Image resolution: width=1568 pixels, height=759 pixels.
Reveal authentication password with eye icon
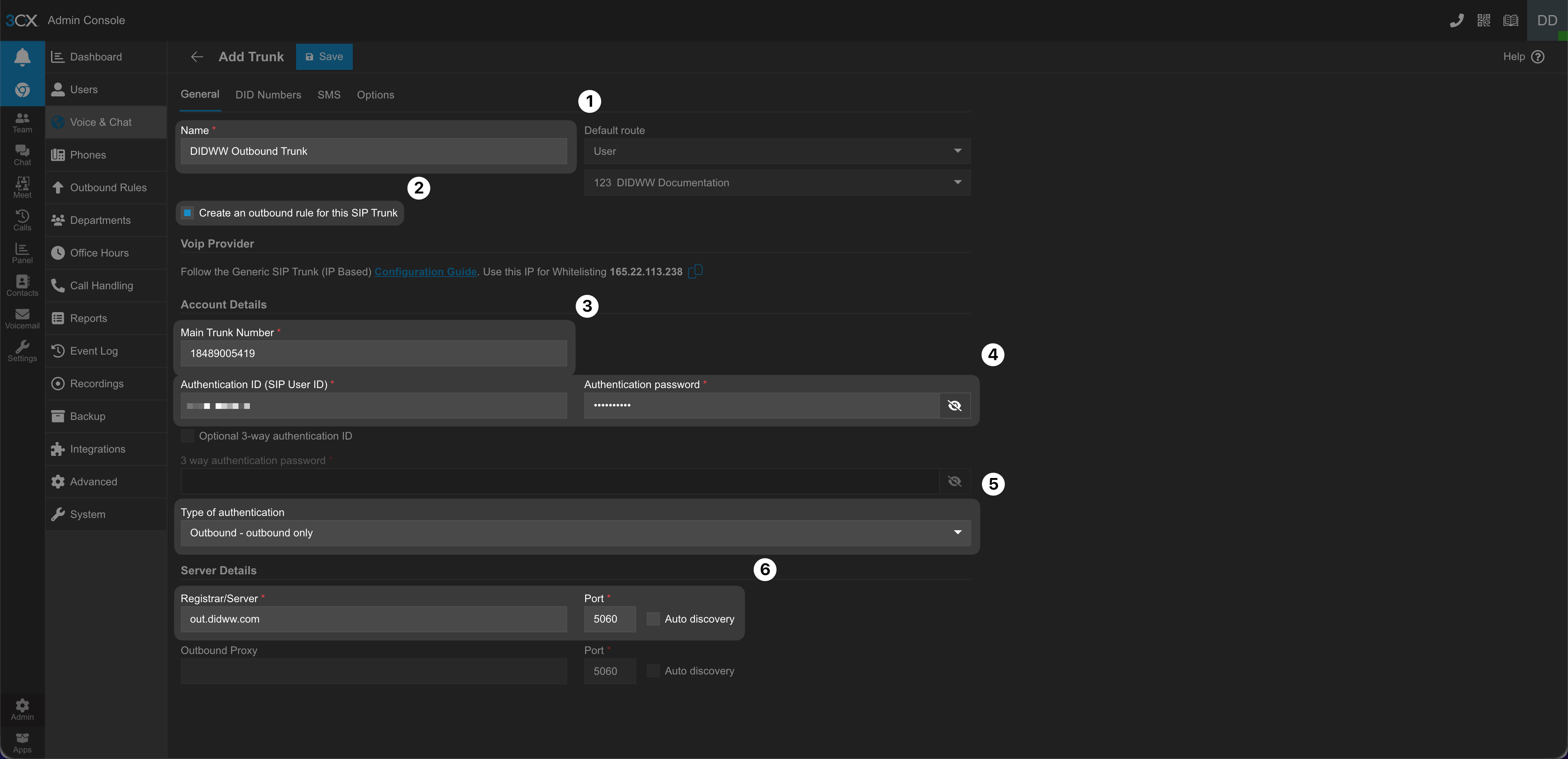pos(954,406)
